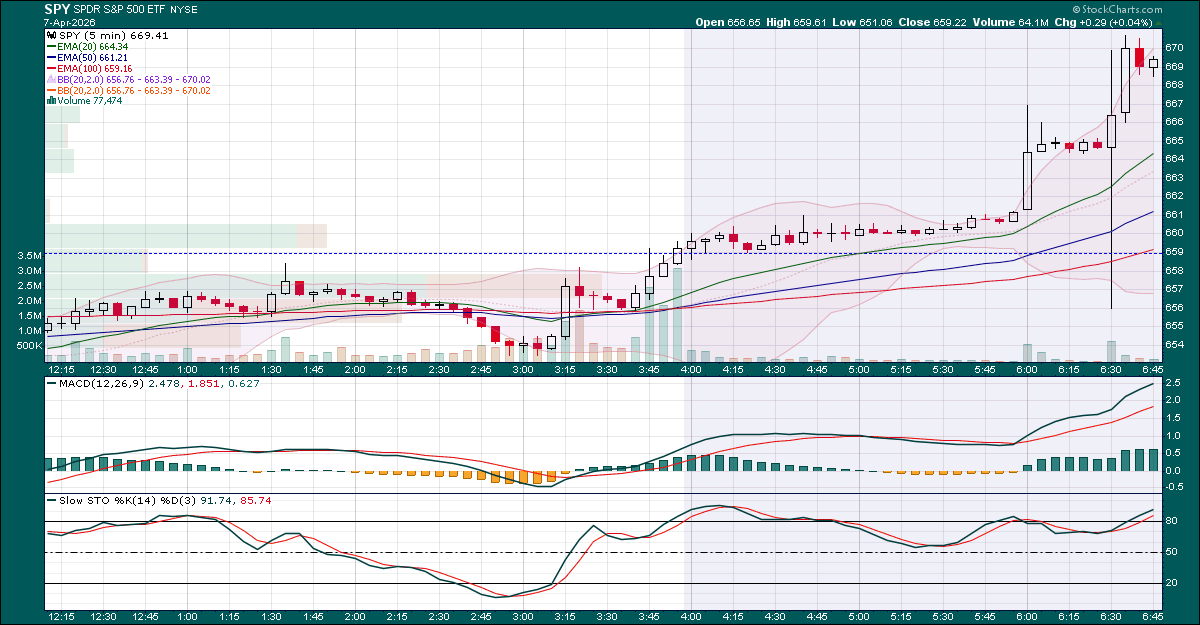Select the "Volume 77,474" legend entry
Screen dimensions: 1200x625
[x=89, y=101]
